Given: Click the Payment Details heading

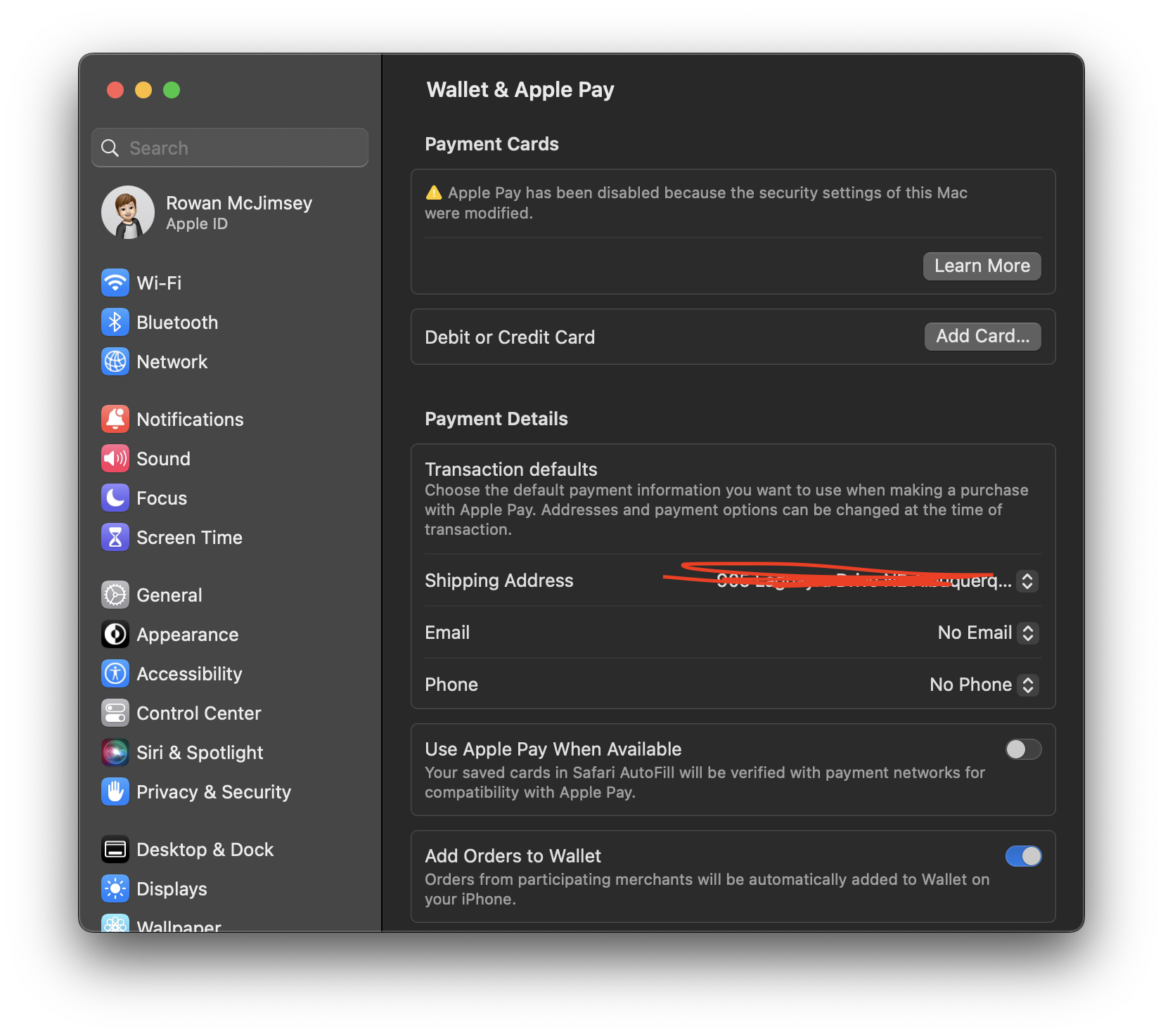Looking at the screenshot, I should point(496,419).
